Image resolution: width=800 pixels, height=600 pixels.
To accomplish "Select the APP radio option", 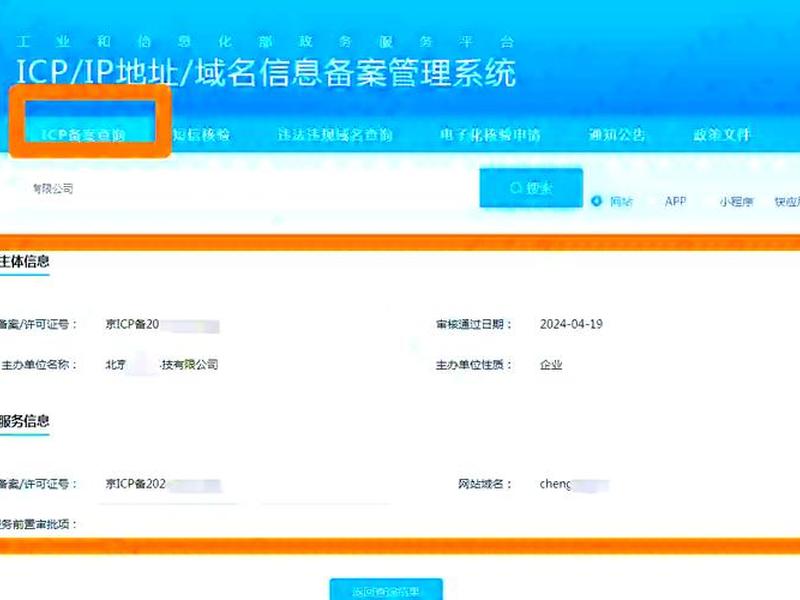I will coord(676,202).
